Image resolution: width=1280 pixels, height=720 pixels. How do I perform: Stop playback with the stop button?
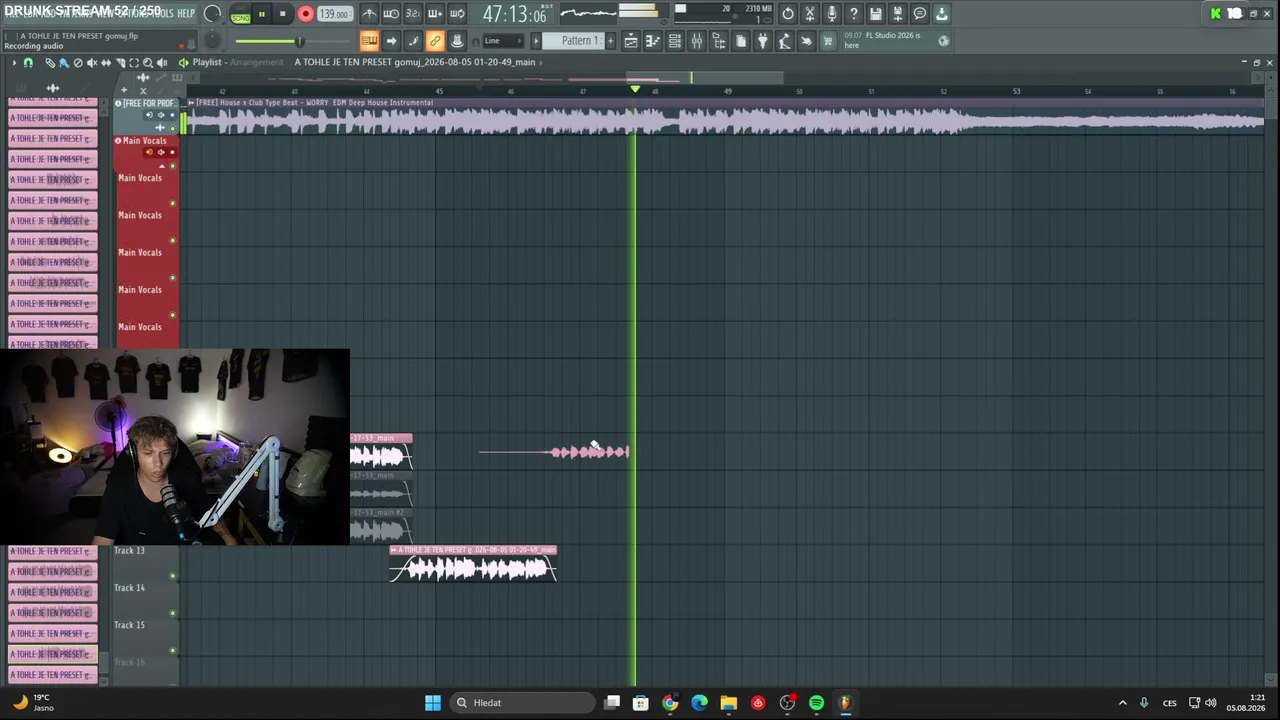[x=283, y=14]
